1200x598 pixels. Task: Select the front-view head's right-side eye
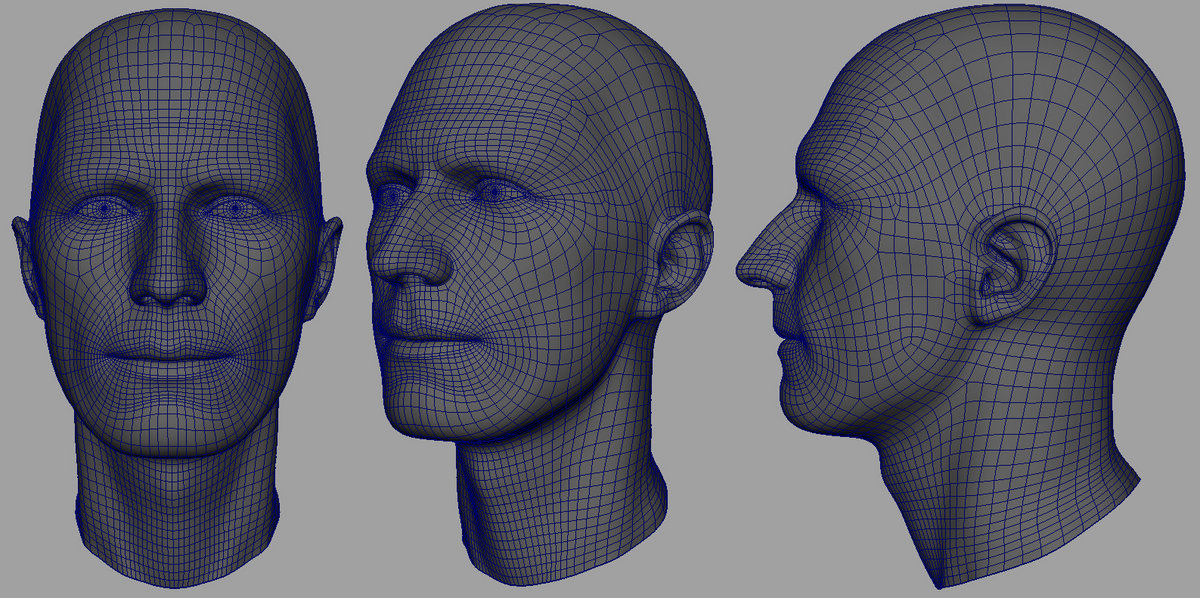237,210
